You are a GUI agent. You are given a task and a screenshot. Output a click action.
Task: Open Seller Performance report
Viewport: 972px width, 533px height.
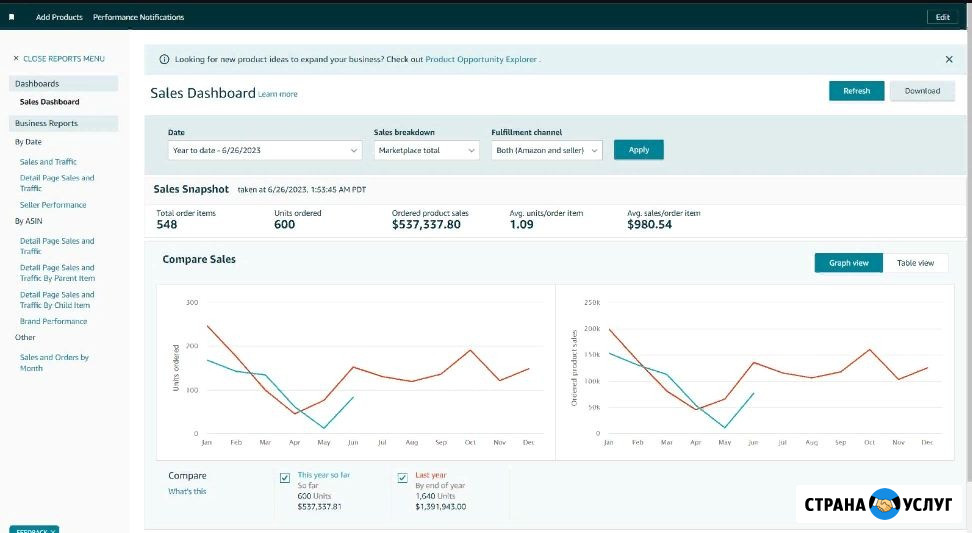(53, 205)
